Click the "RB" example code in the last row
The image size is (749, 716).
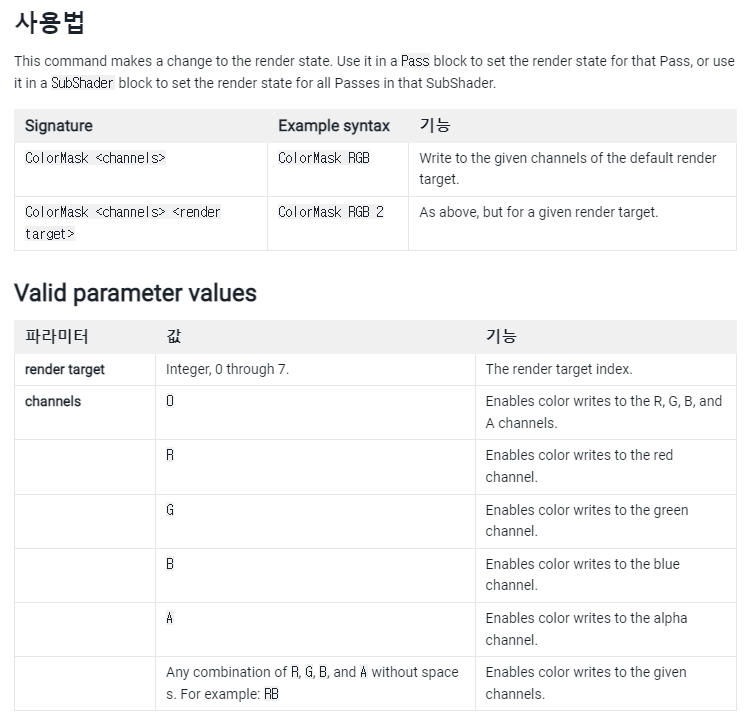click(x=271, y=694)
